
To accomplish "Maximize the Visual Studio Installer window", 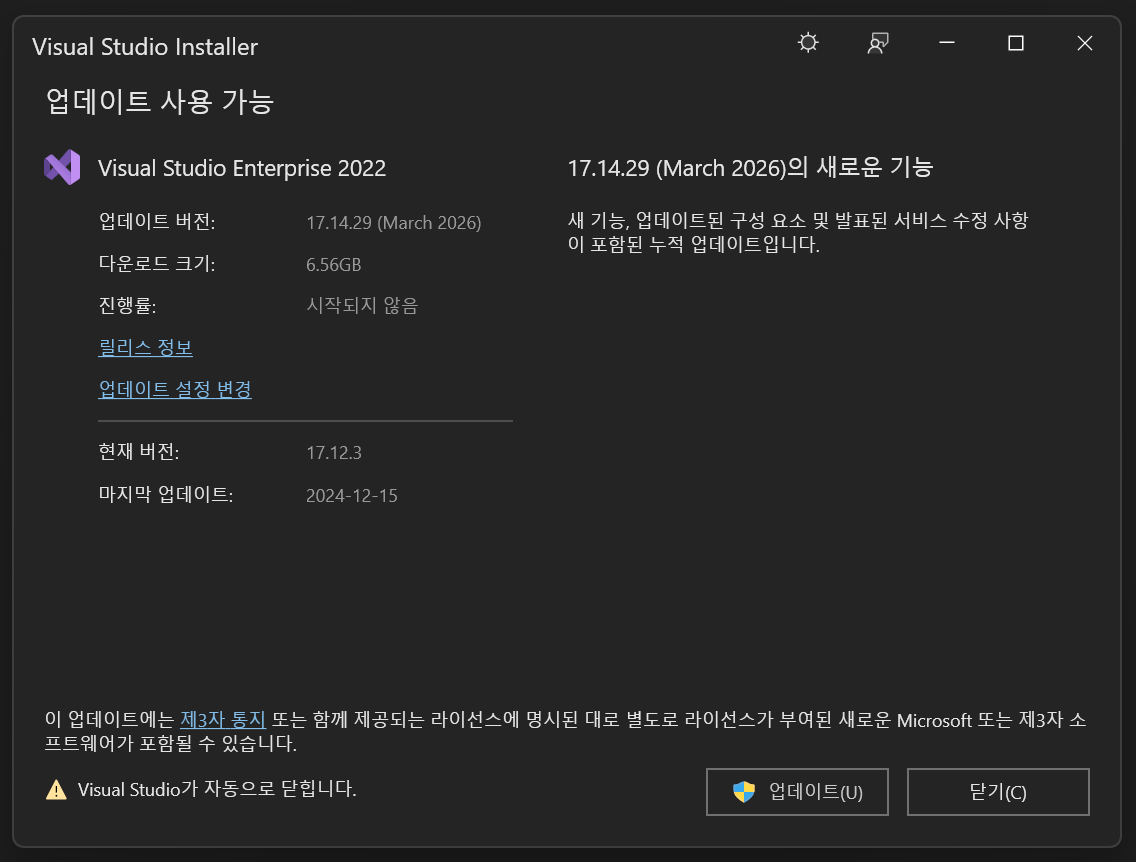I will pos(1016,43).
